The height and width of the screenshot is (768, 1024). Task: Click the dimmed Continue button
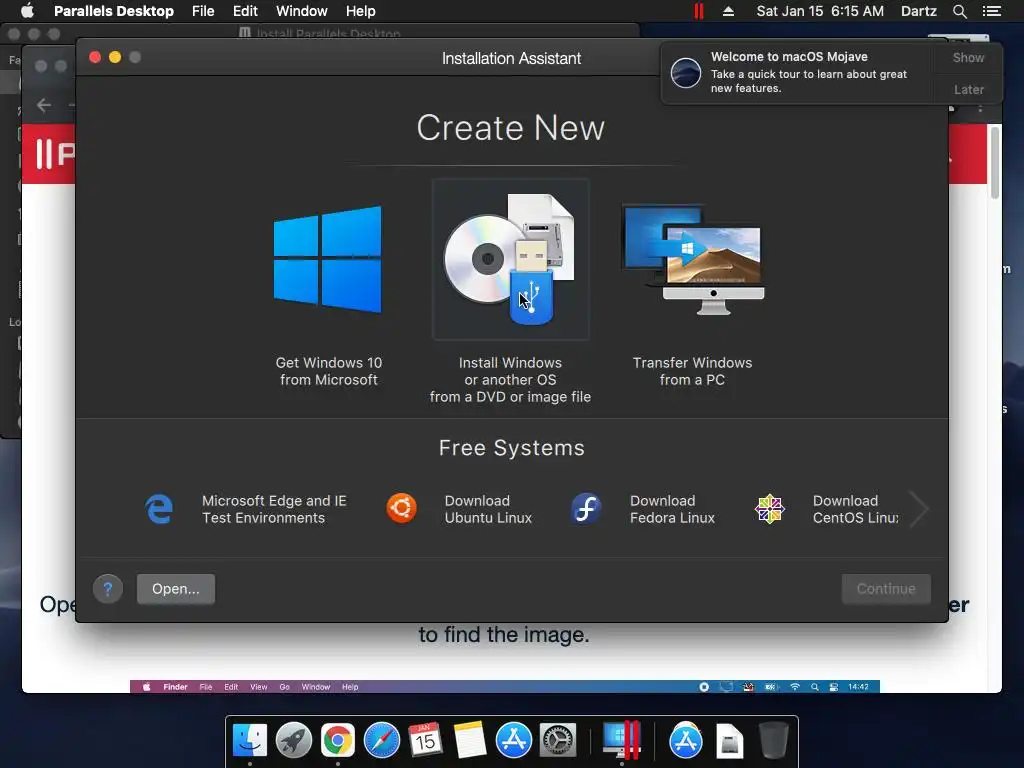pyautogui.click(x=886, y=589)
